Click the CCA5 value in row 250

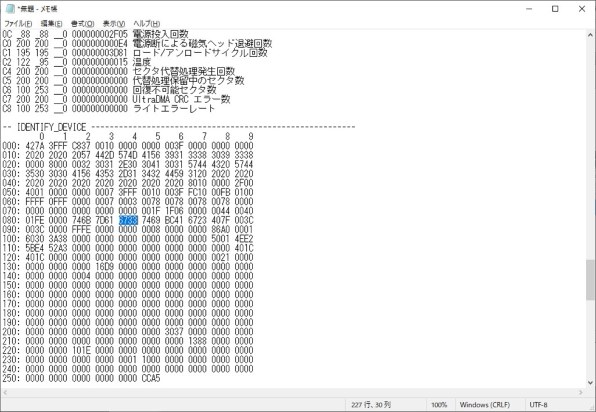point(151,378)
